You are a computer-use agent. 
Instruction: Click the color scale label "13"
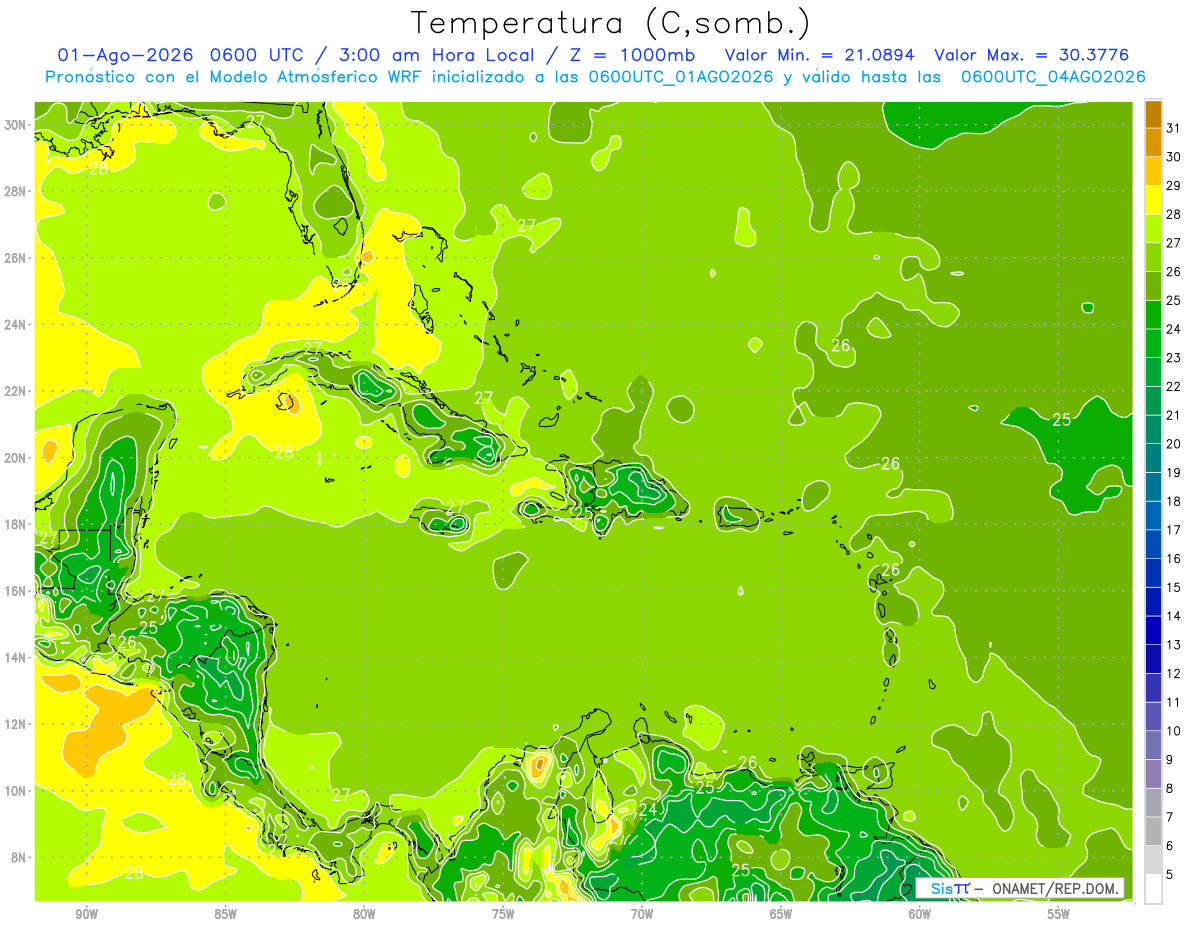click(x=1174, y=645)
